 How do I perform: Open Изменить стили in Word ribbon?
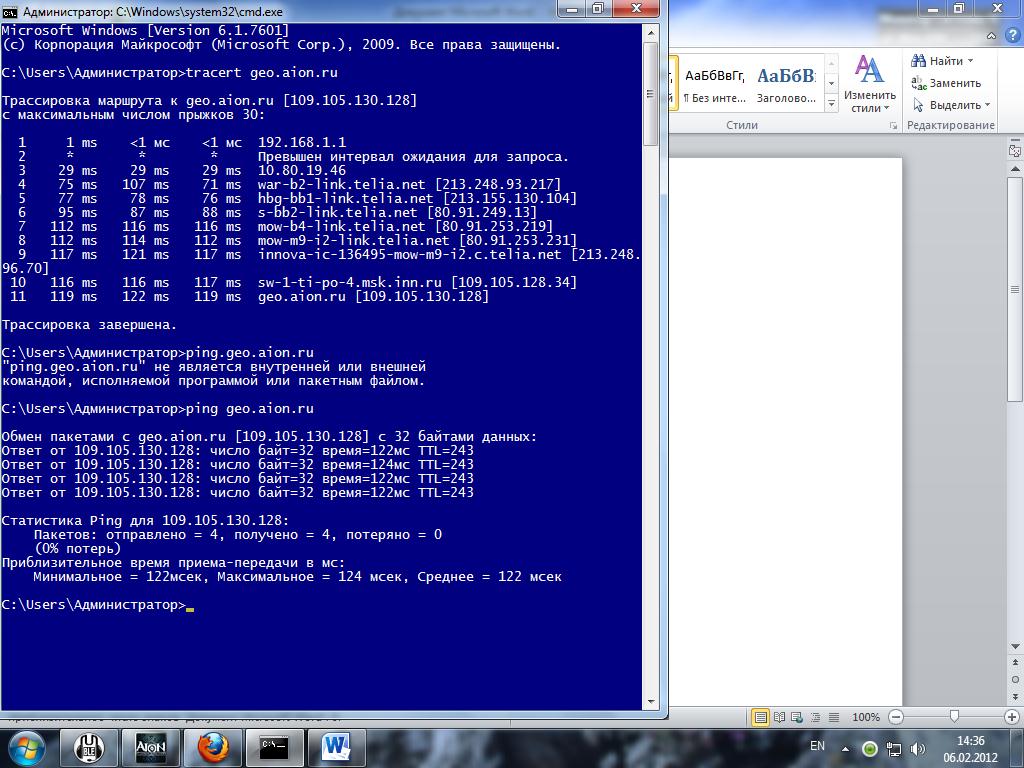(869, 84)
